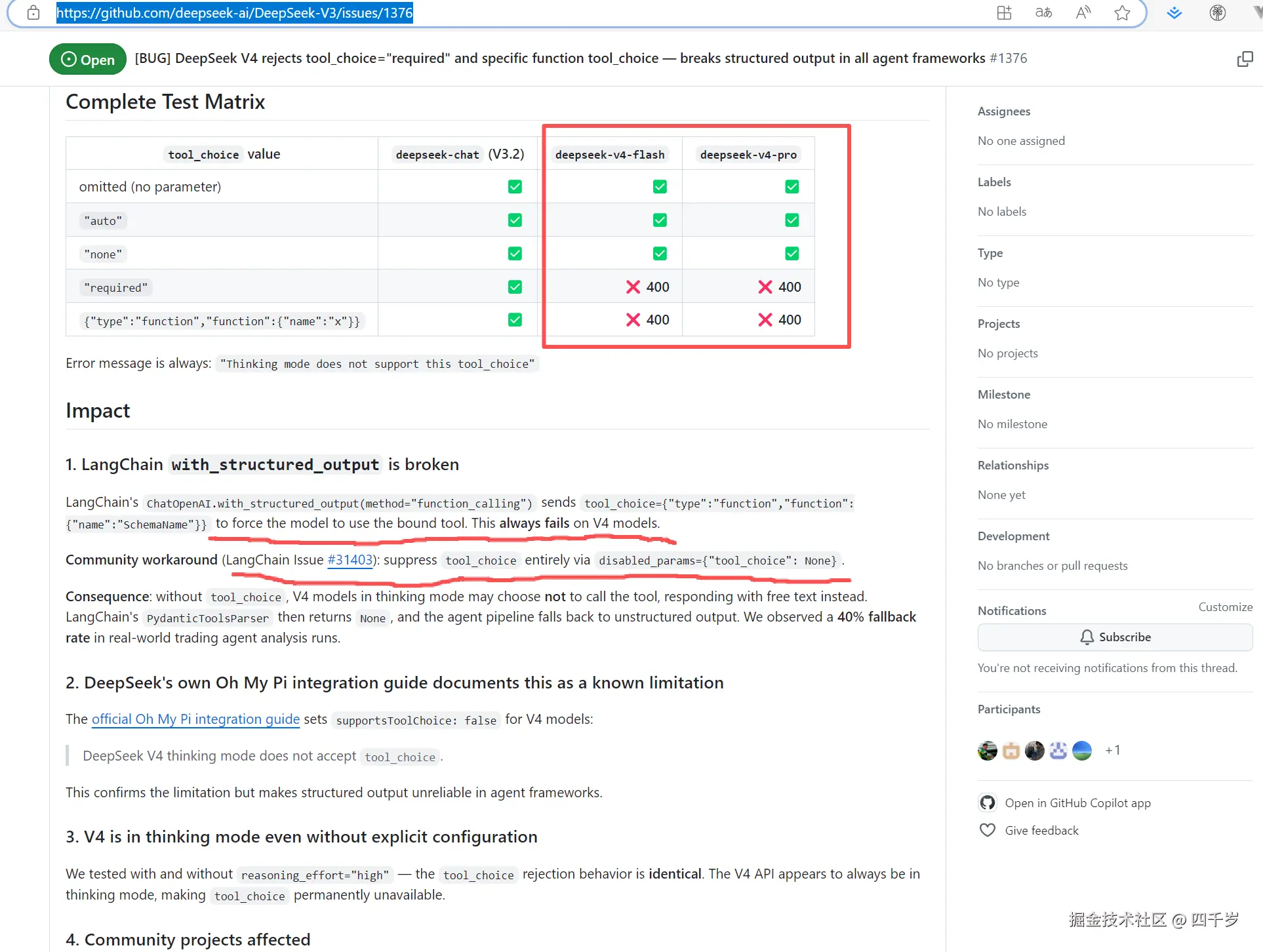1263x952 pixels.
Task: Click the Projects sidebar heading
Action: click(999, 324)
